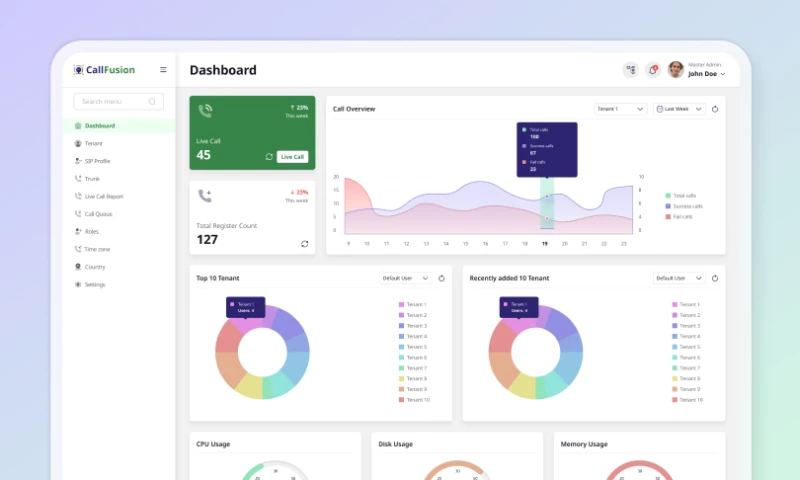800x480 pixels.
Task: Open the Tenant 1 dropdown in Call Overview
Action: [x=620, y=109]
